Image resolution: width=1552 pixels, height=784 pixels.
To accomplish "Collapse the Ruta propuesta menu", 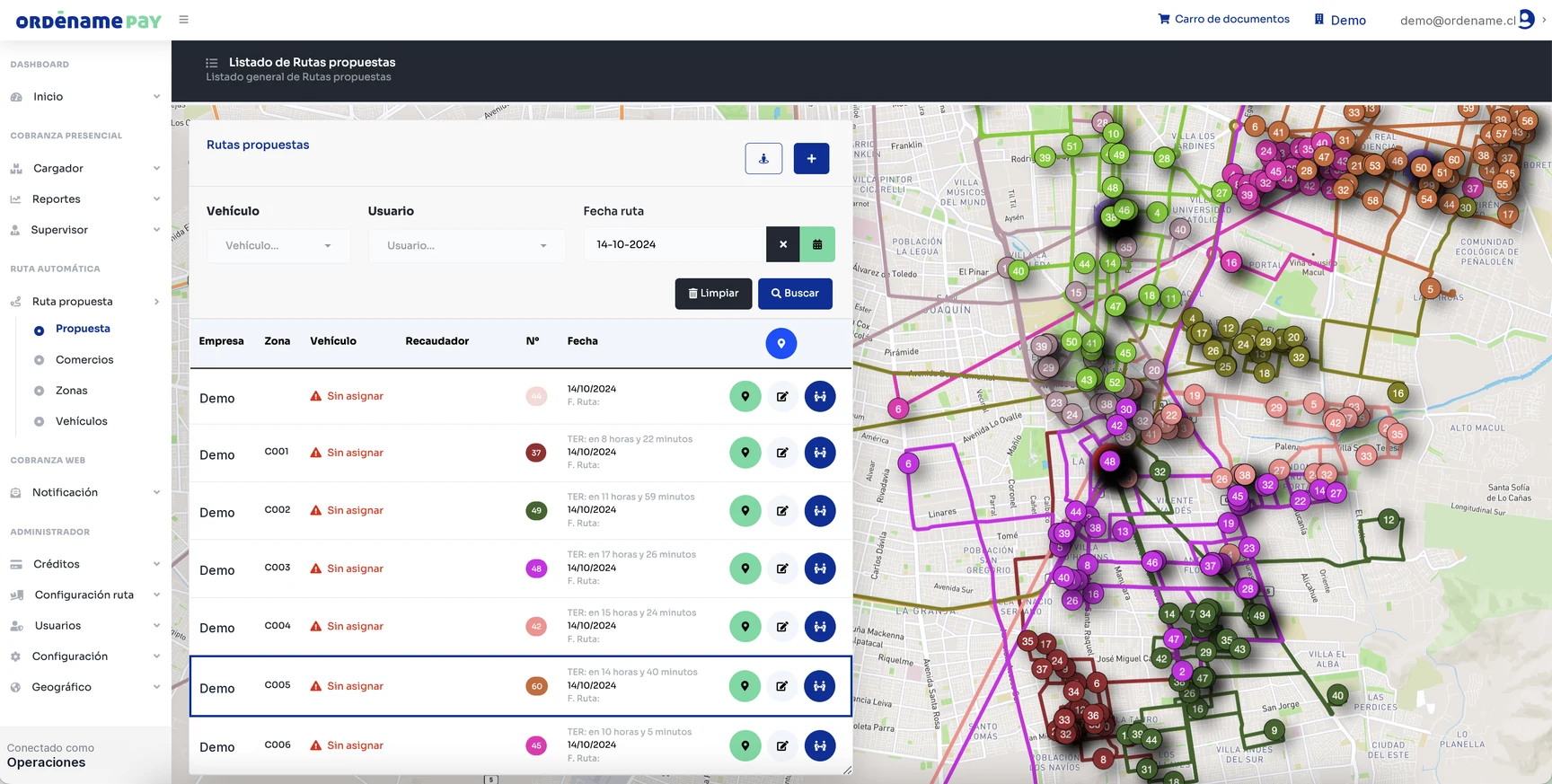I will [x=85, y=302].
